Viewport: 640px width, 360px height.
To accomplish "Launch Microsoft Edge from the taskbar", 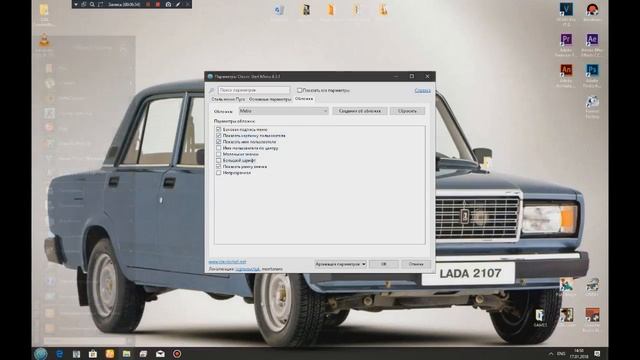I will (x=60, y=354).
